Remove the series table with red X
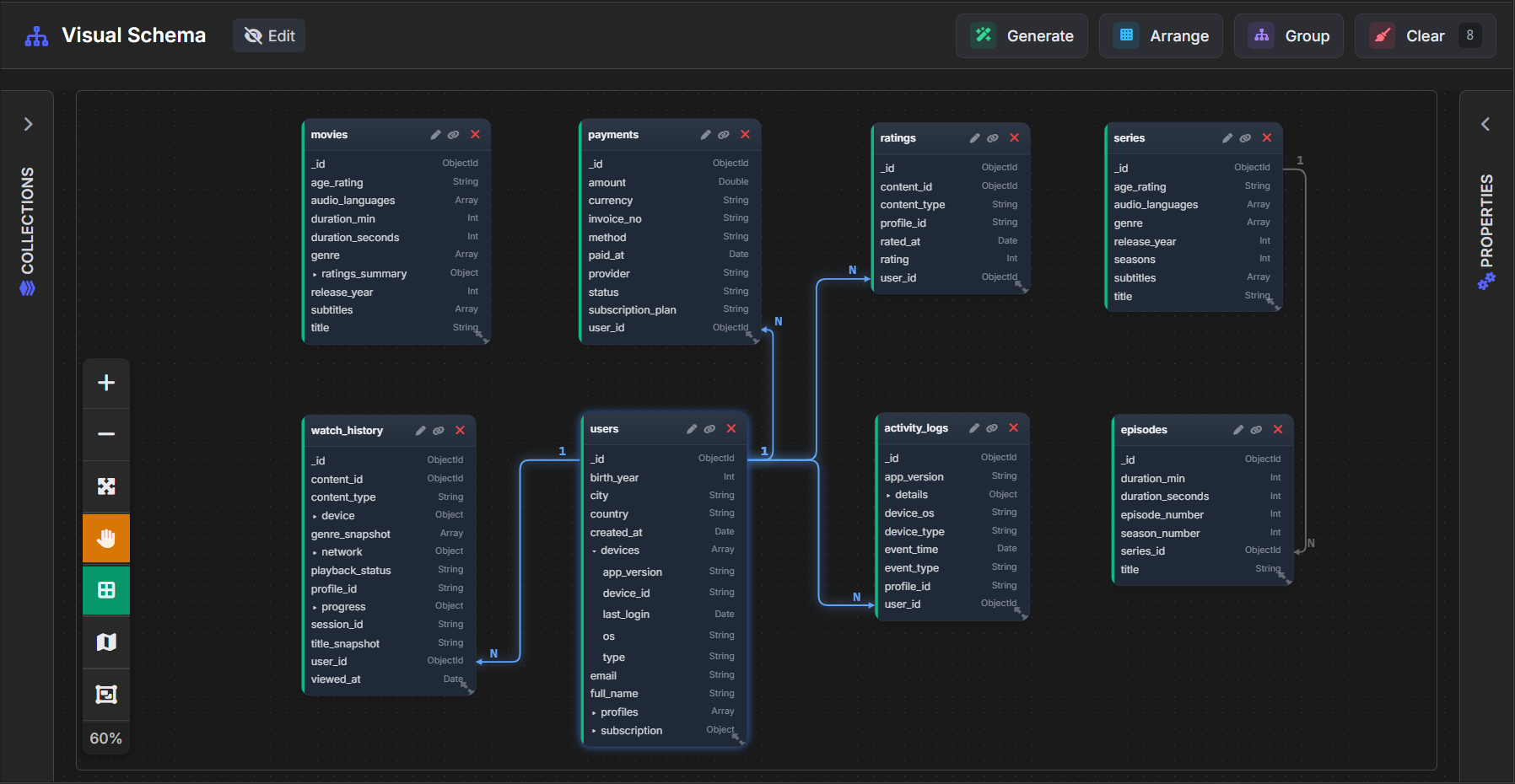 (x=1267, y=138)
